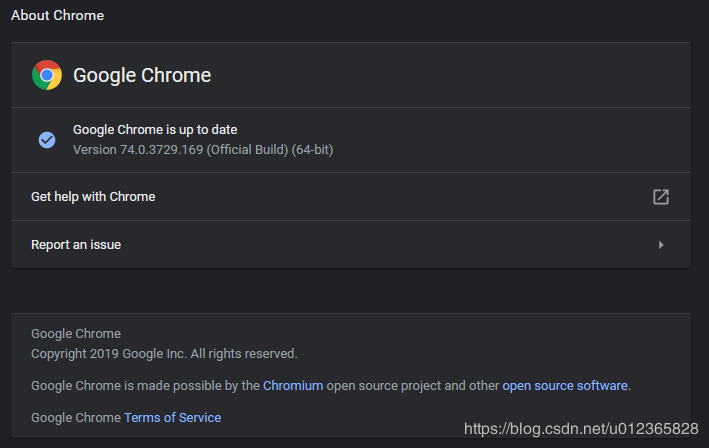Viewport: 709px width, 448px height.
Task: Click the external link icon for Chrome help
Action: point(660,197)
